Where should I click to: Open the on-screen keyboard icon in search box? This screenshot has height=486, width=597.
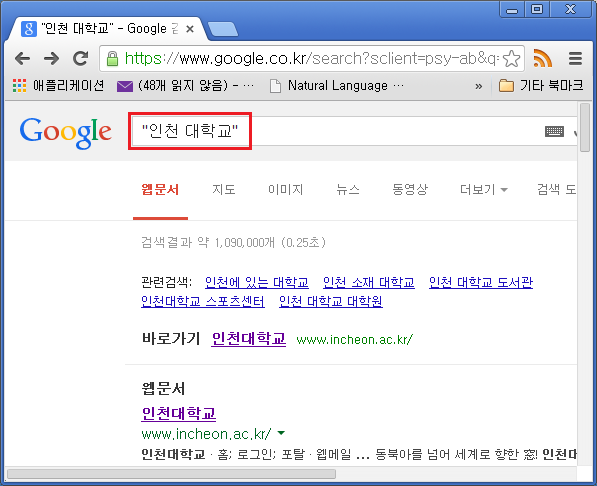554,132
